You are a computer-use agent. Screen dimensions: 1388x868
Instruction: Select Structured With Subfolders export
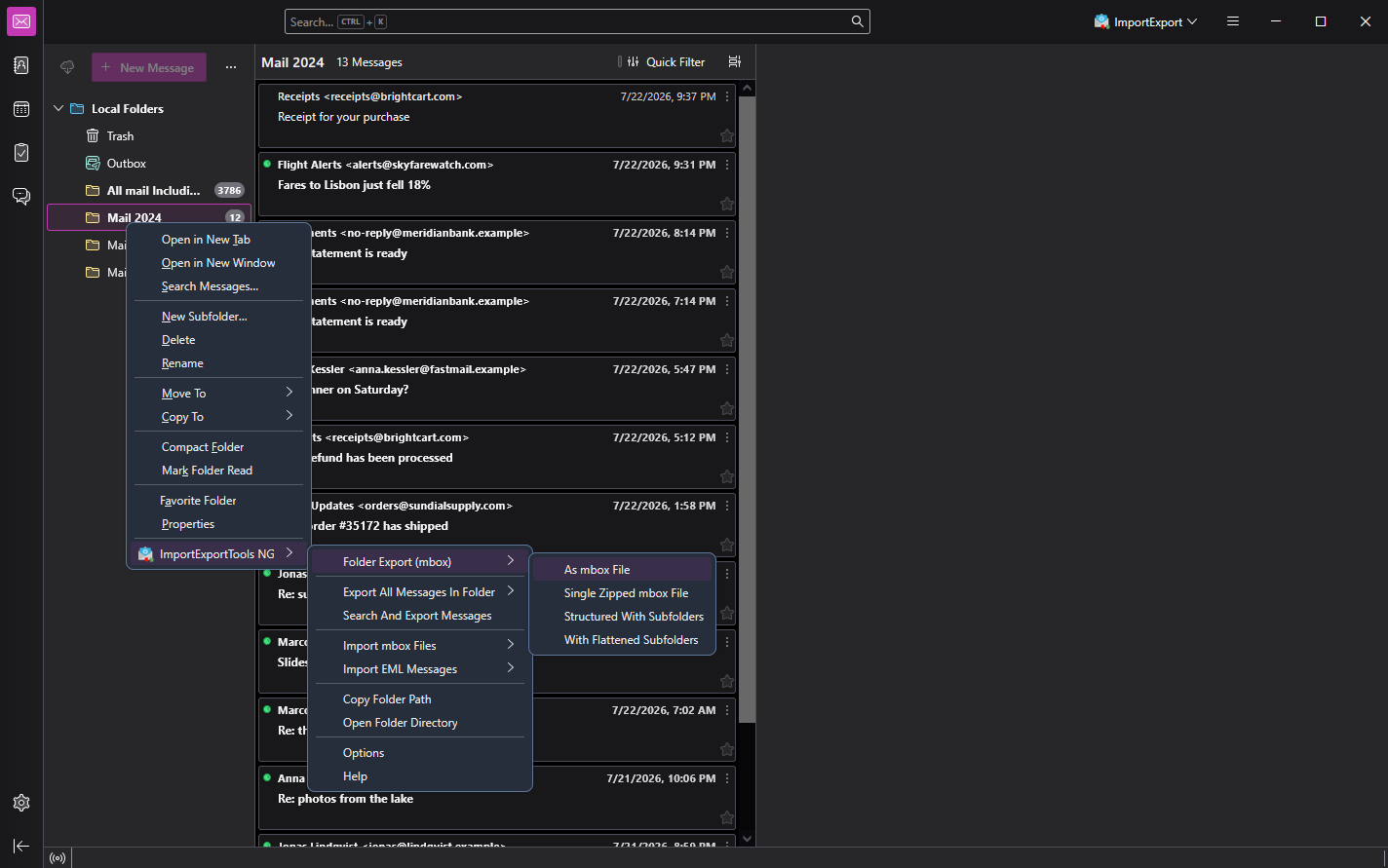point(622,616)
